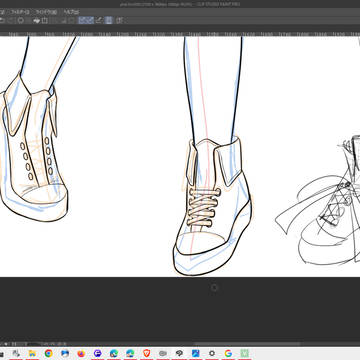Open the Edge icon beside the Brave icon
This screenshot has width=360, height=360.
point(130,353)
